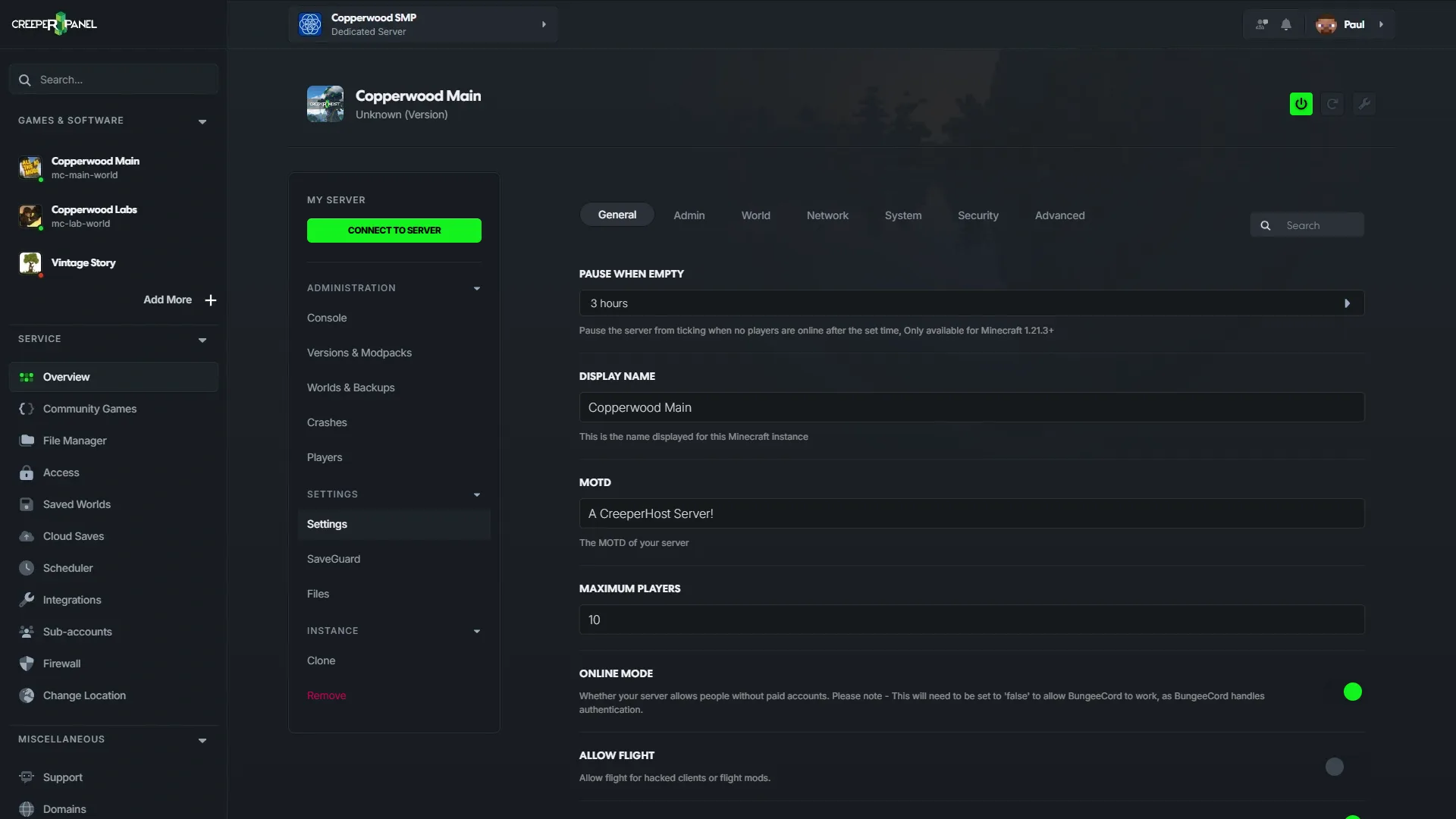This screenshot has height=819, width=1456.
Task: Switch to the World tab
Action: [755, 215]
